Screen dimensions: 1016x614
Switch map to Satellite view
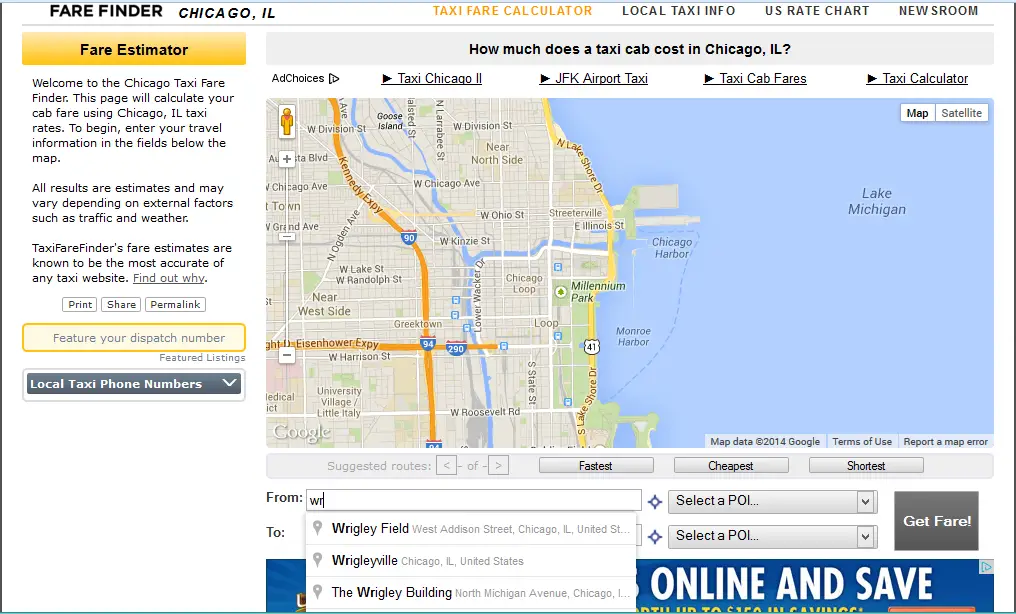tap(962, 113)
